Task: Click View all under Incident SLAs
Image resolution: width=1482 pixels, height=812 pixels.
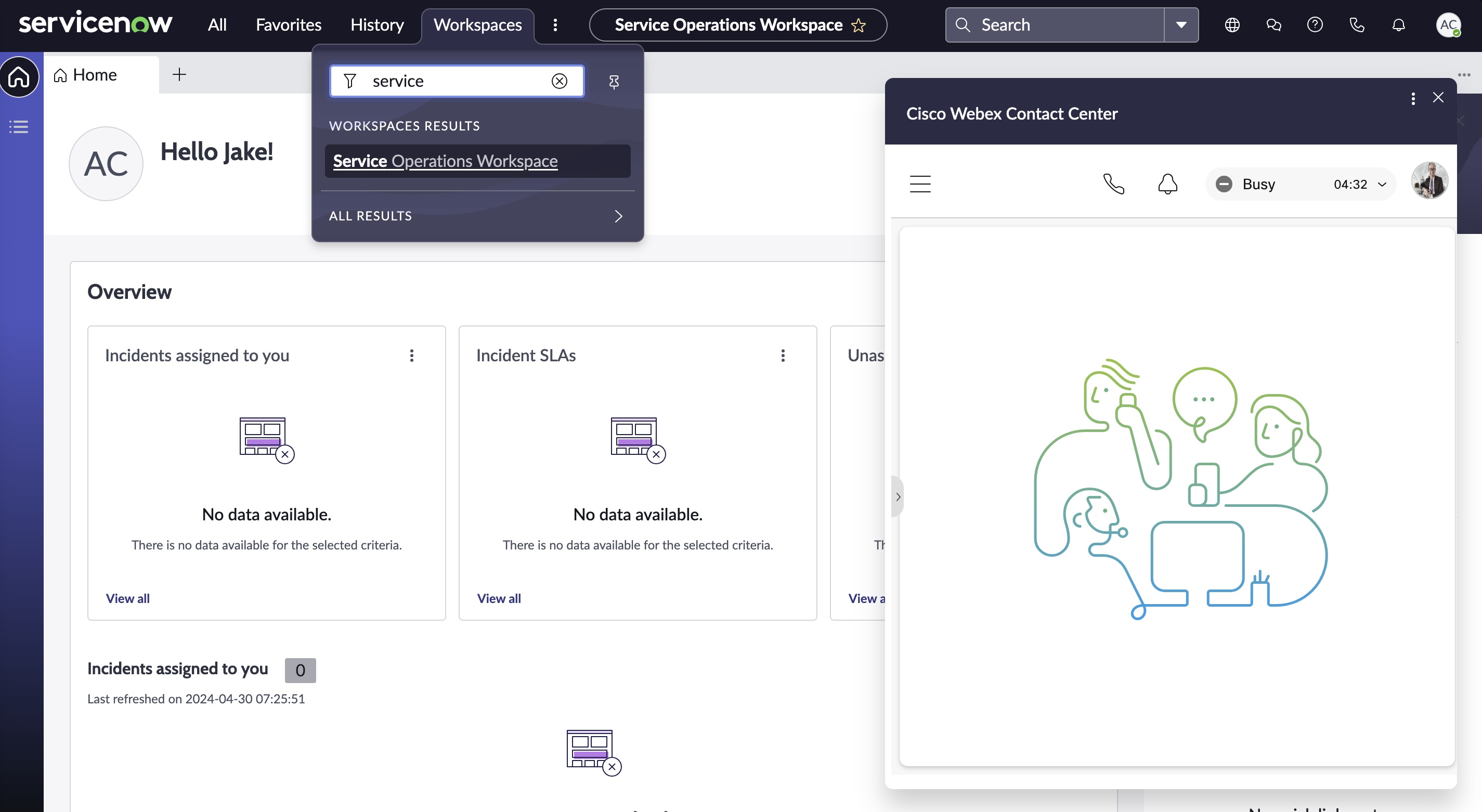Action: [498, 597]
